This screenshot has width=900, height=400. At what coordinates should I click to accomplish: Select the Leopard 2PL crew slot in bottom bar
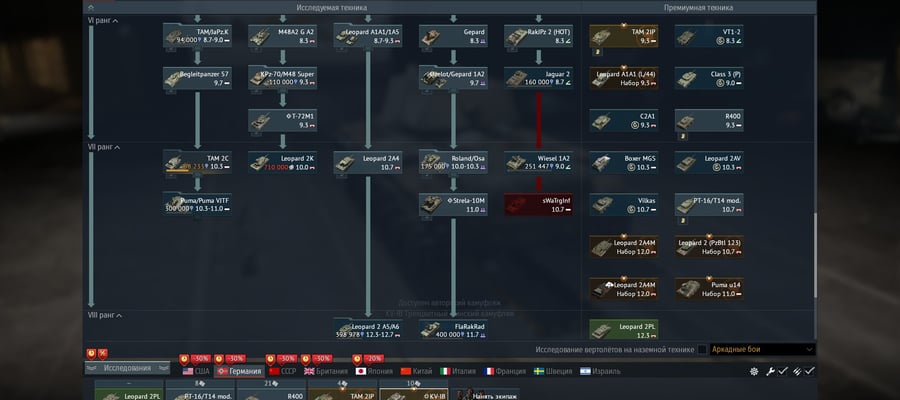(129, 393)
